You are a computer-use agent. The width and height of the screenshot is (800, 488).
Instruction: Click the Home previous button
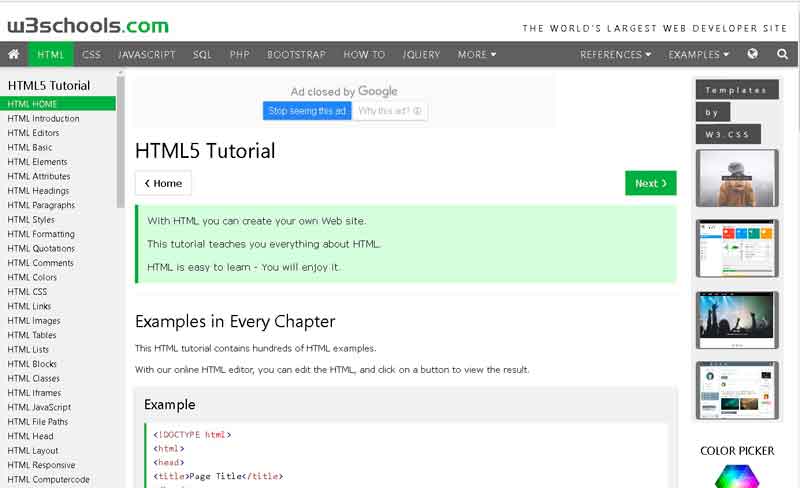pyautogui.click(x=163, y=183)
